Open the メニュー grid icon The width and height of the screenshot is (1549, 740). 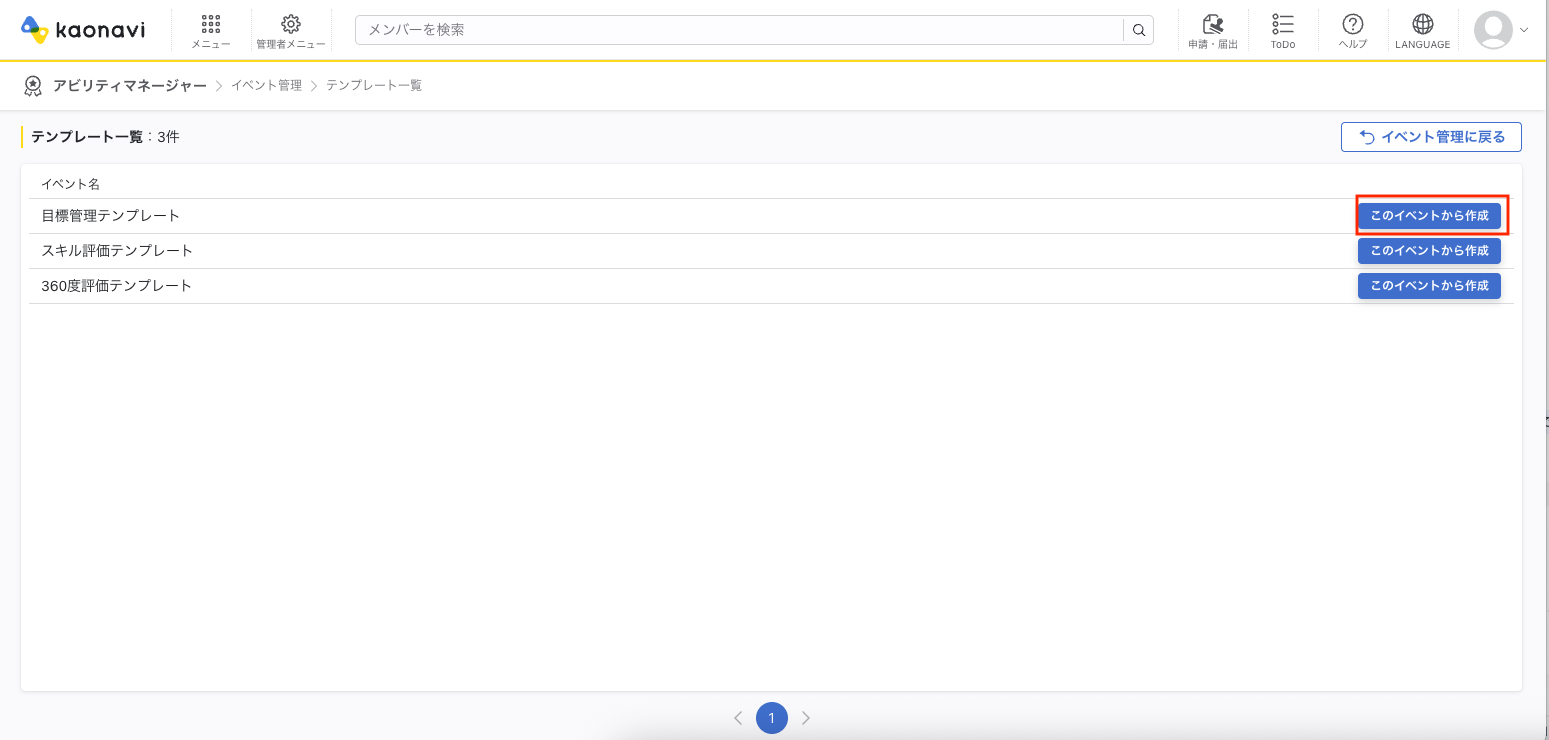pos(211,25)
